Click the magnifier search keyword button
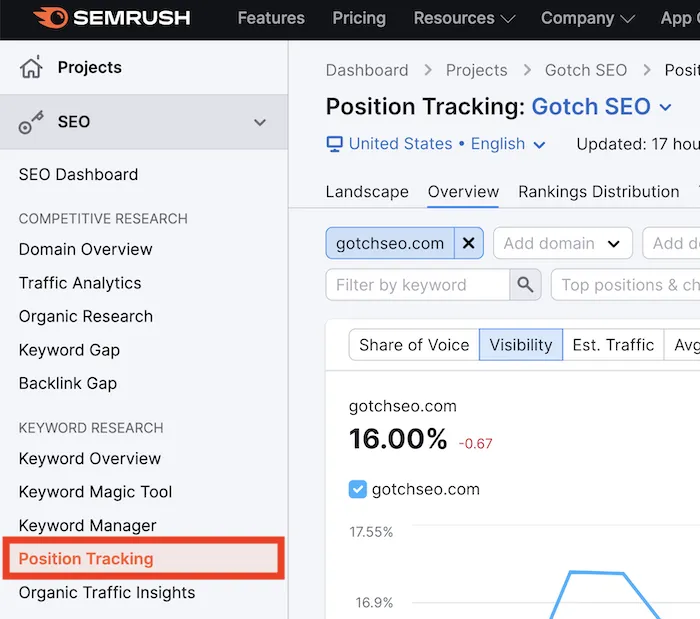 click(x=525, y=285)
